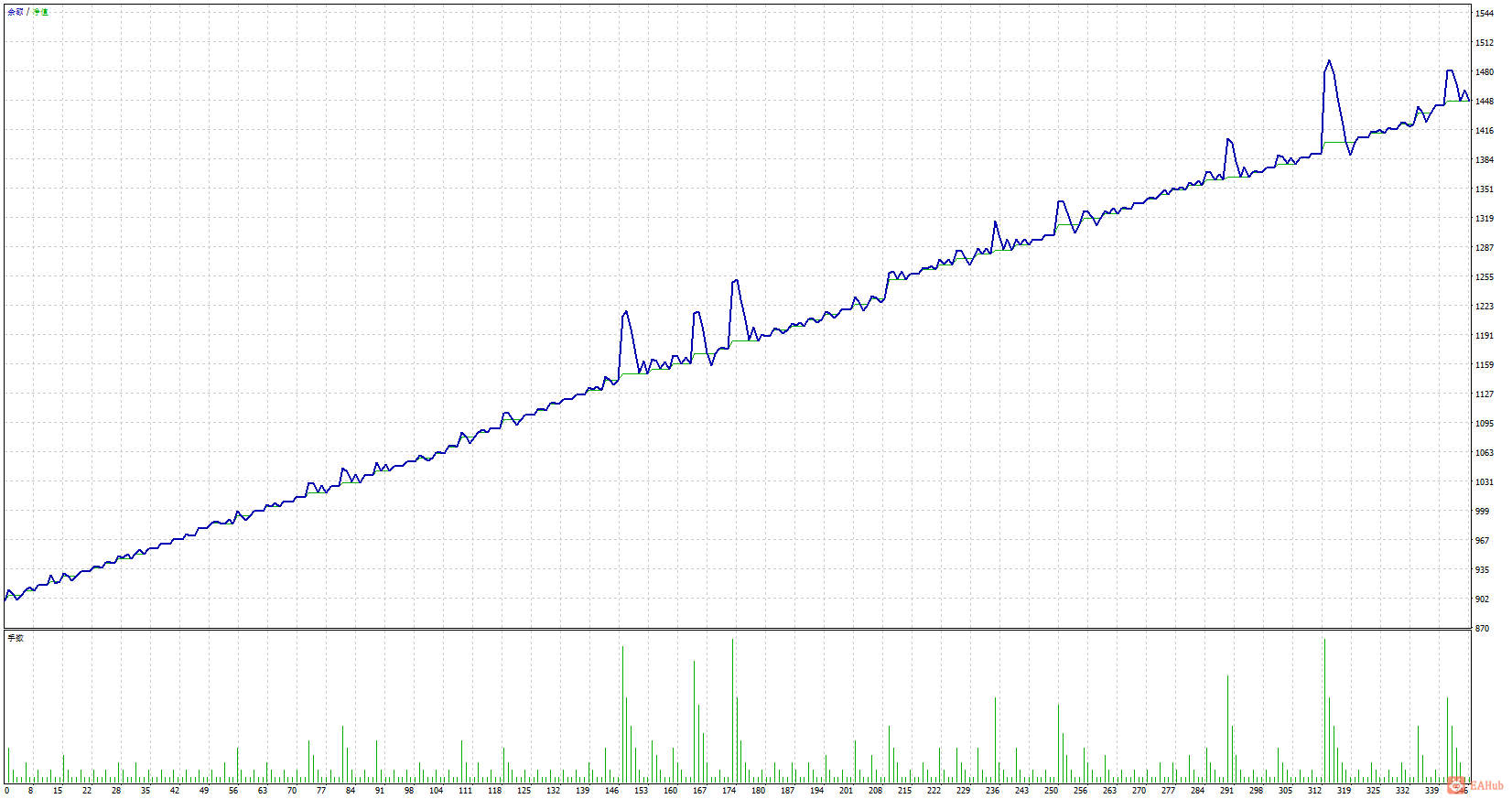Click the 1384 value on the price axis
Viewport: 1512px width, 799px height.
pos(1485,160)
